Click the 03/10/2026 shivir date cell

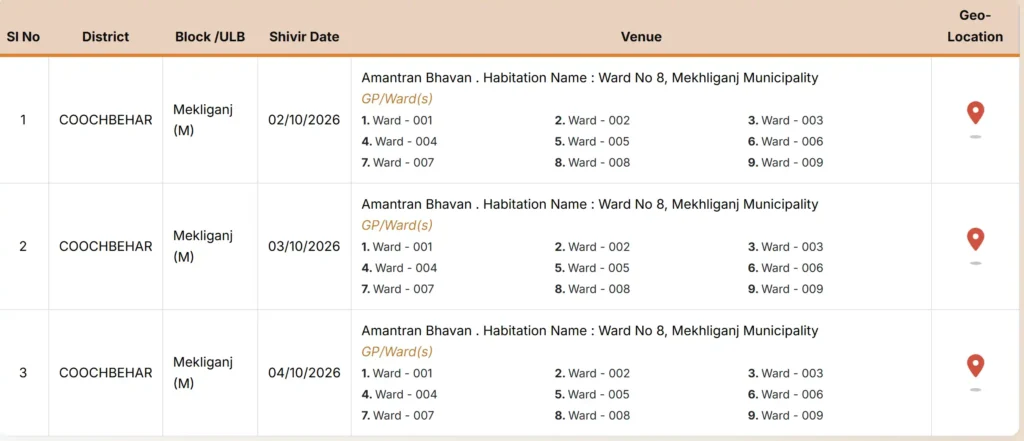pyautogui.click(x=304, y=246)
